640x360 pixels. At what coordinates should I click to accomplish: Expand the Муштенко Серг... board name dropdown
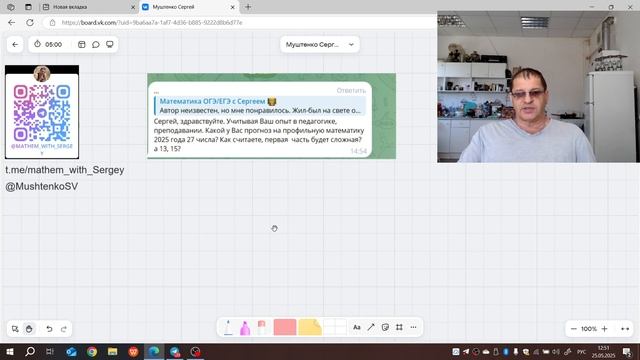click(320, 44)
